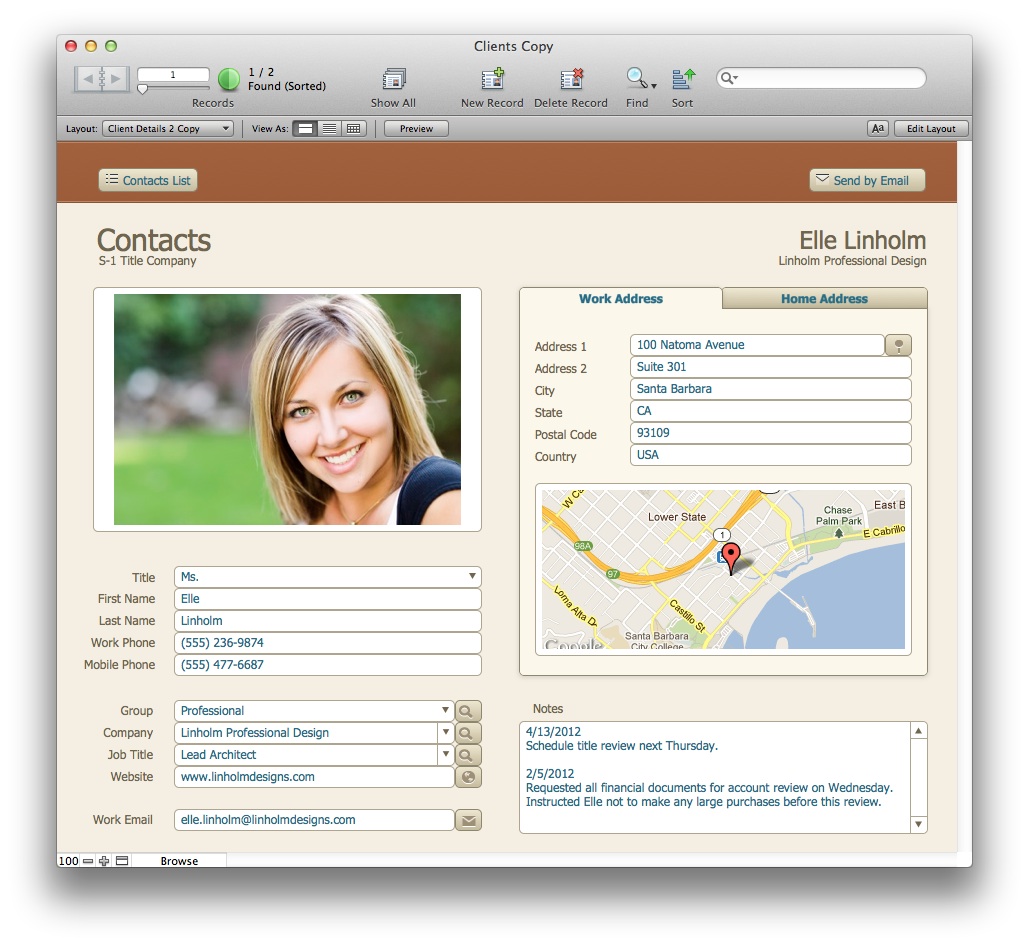Click the Delete Record icon
Screen dimensions: 1029x946
tap(571, 80)
